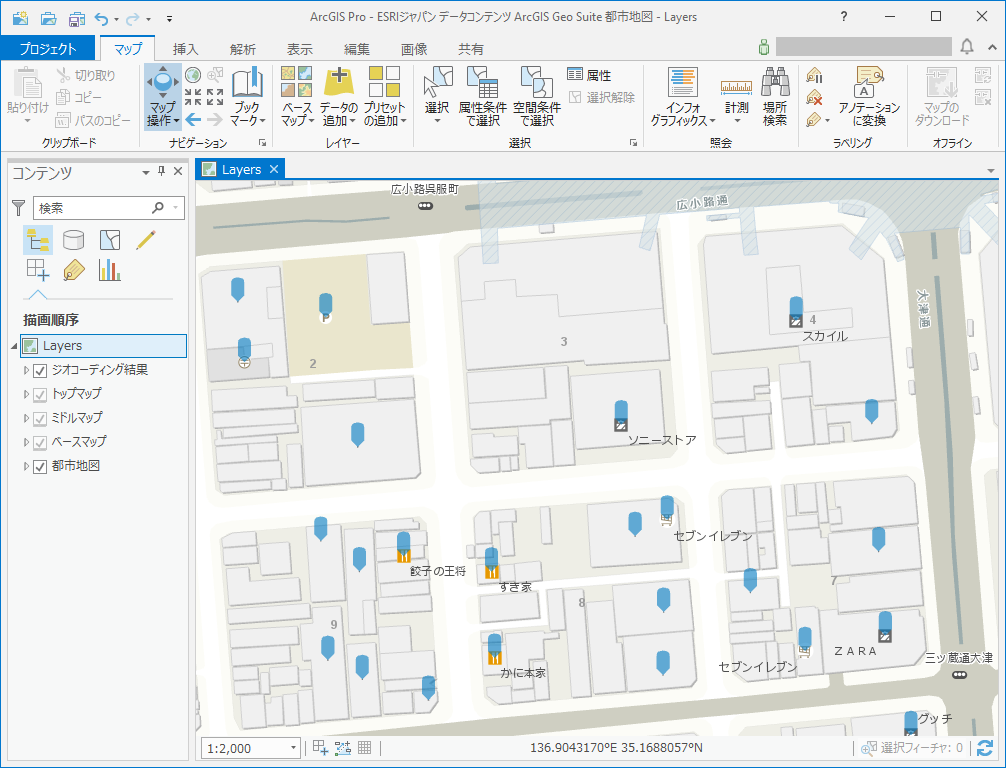Select the マップ操作 (Explore) tool

pyautogui.click(x=162, y=86)
